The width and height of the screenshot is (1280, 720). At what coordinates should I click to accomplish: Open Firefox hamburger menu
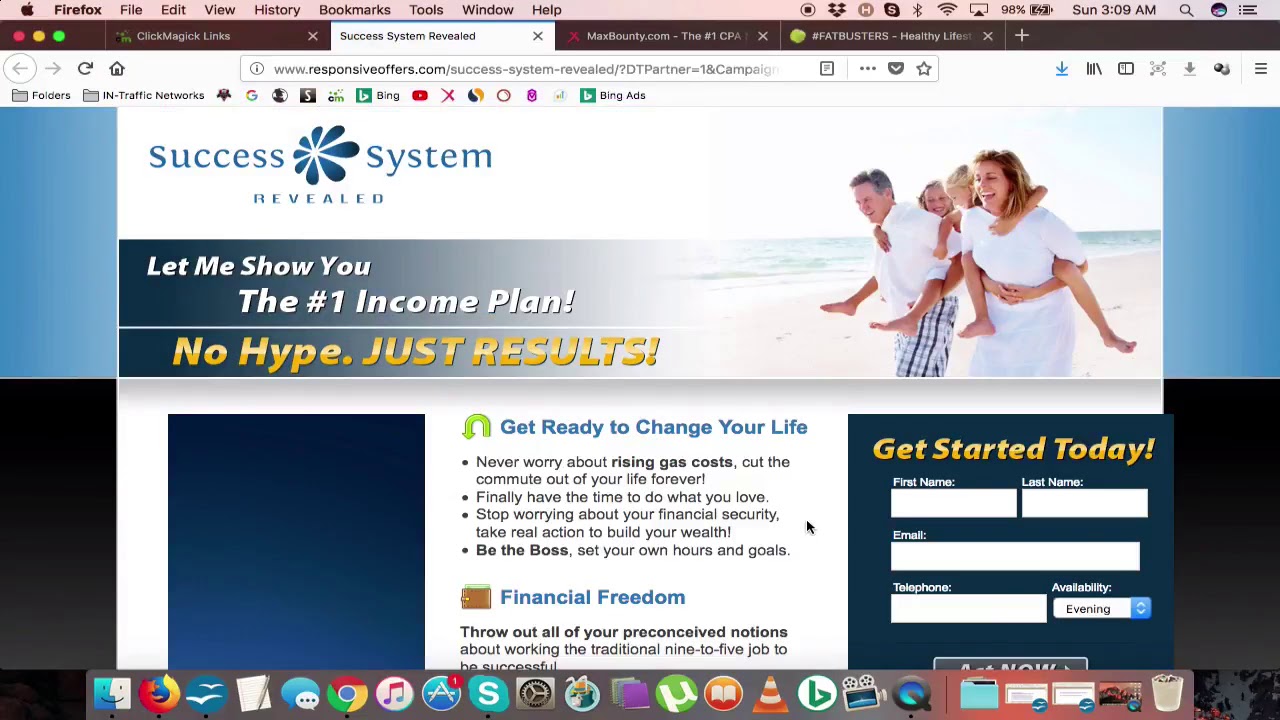click(1261, 69)
